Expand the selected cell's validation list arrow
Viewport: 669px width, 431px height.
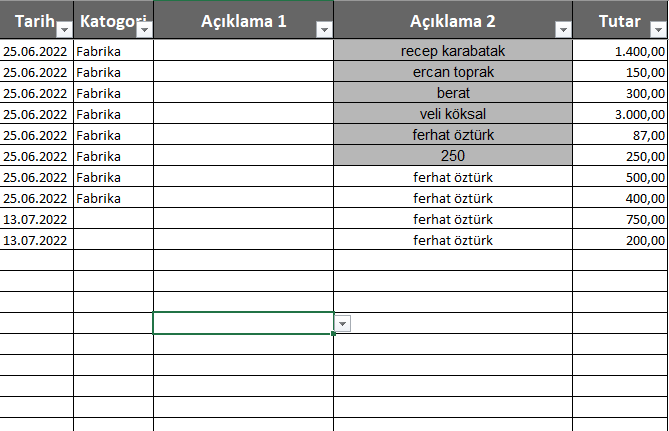(x=343, y=323)
